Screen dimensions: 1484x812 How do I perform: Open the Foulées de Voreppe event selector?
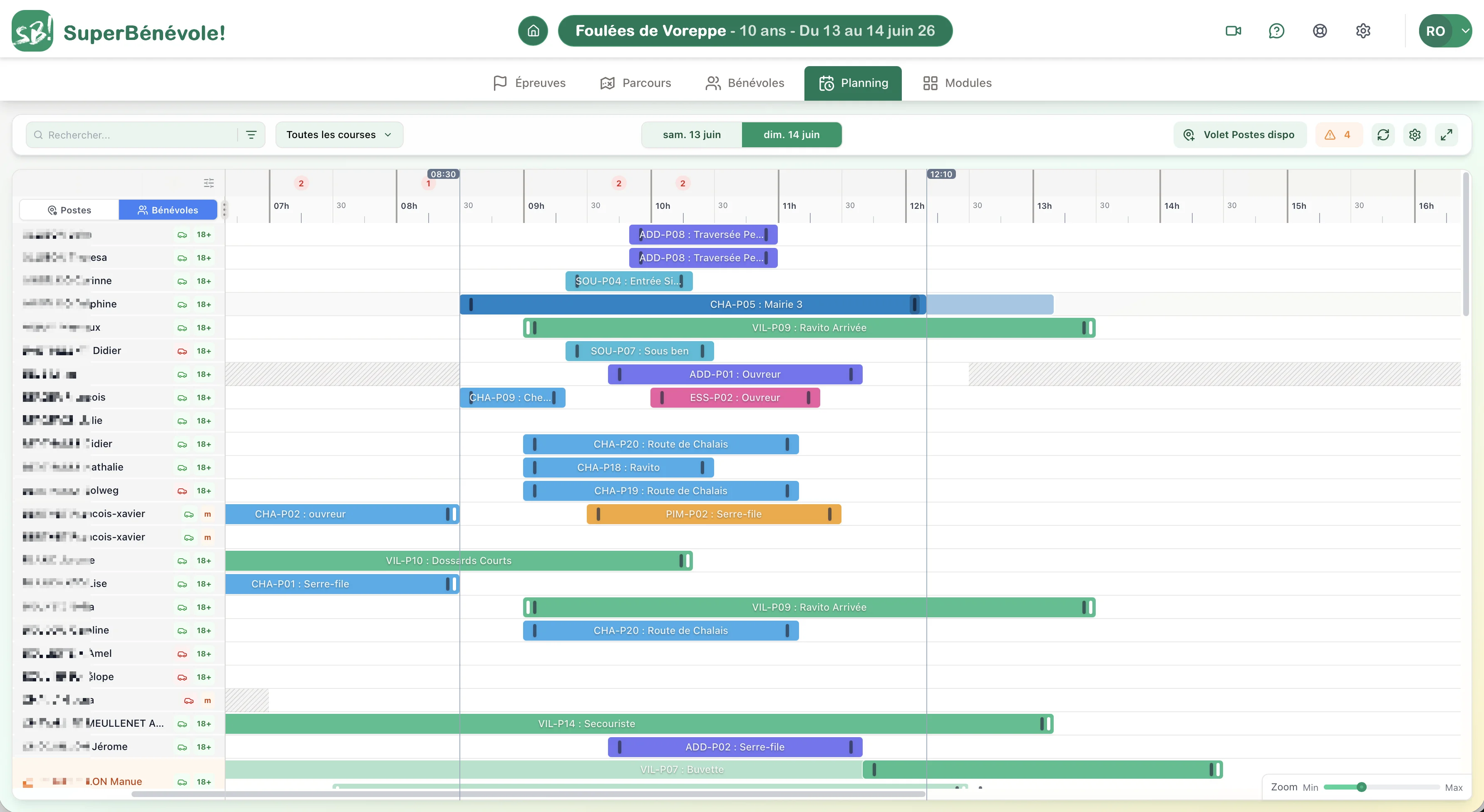[754, 30]
